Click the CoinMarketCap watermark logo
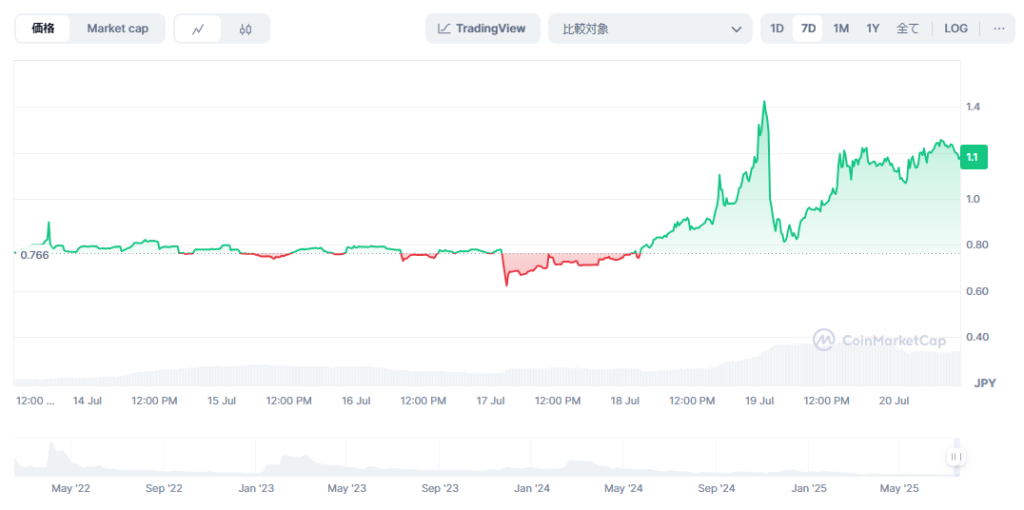1024x510 pixels. [x=879, y=341]
